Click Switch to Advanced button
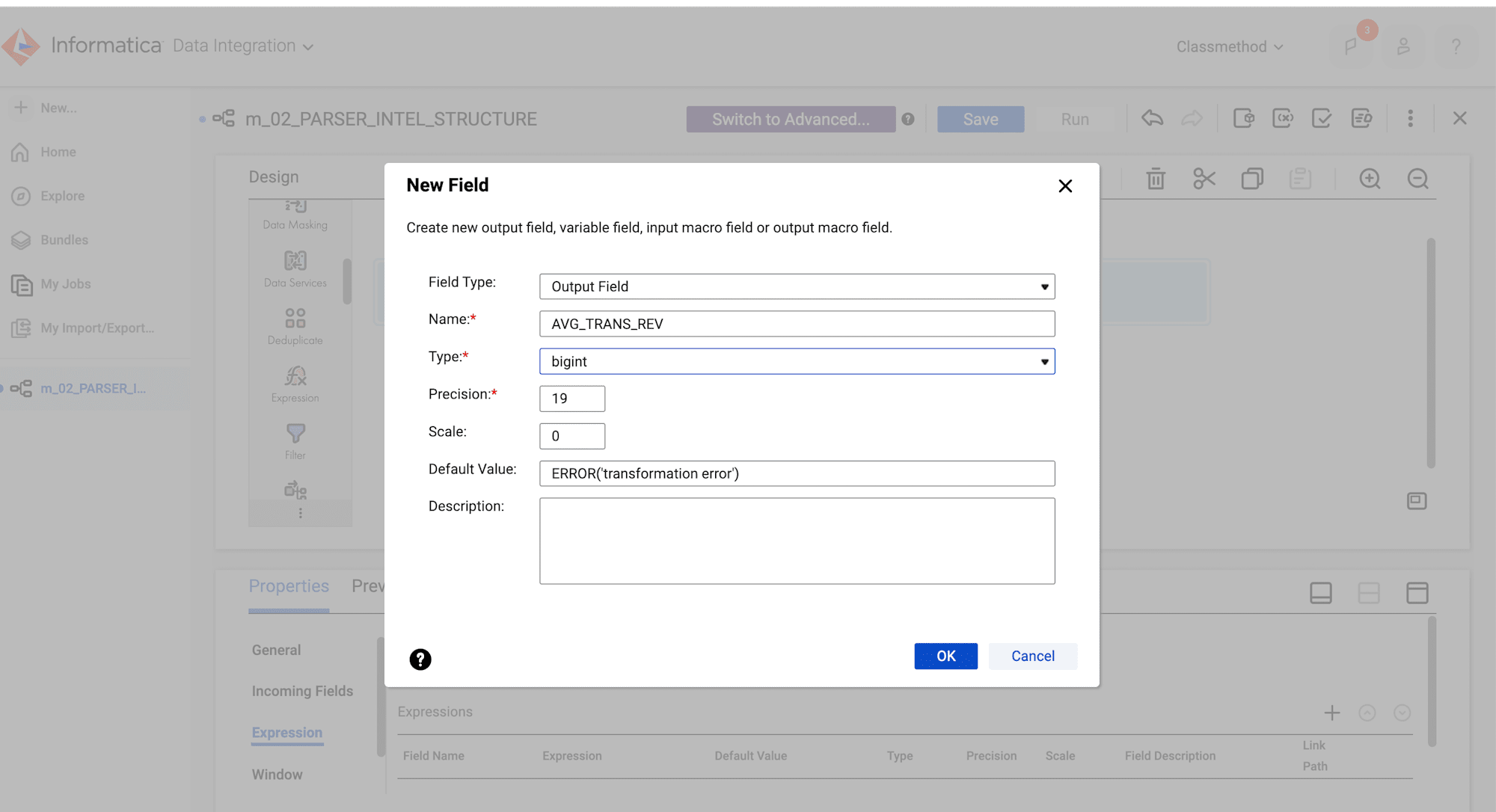 click(791, 119)
